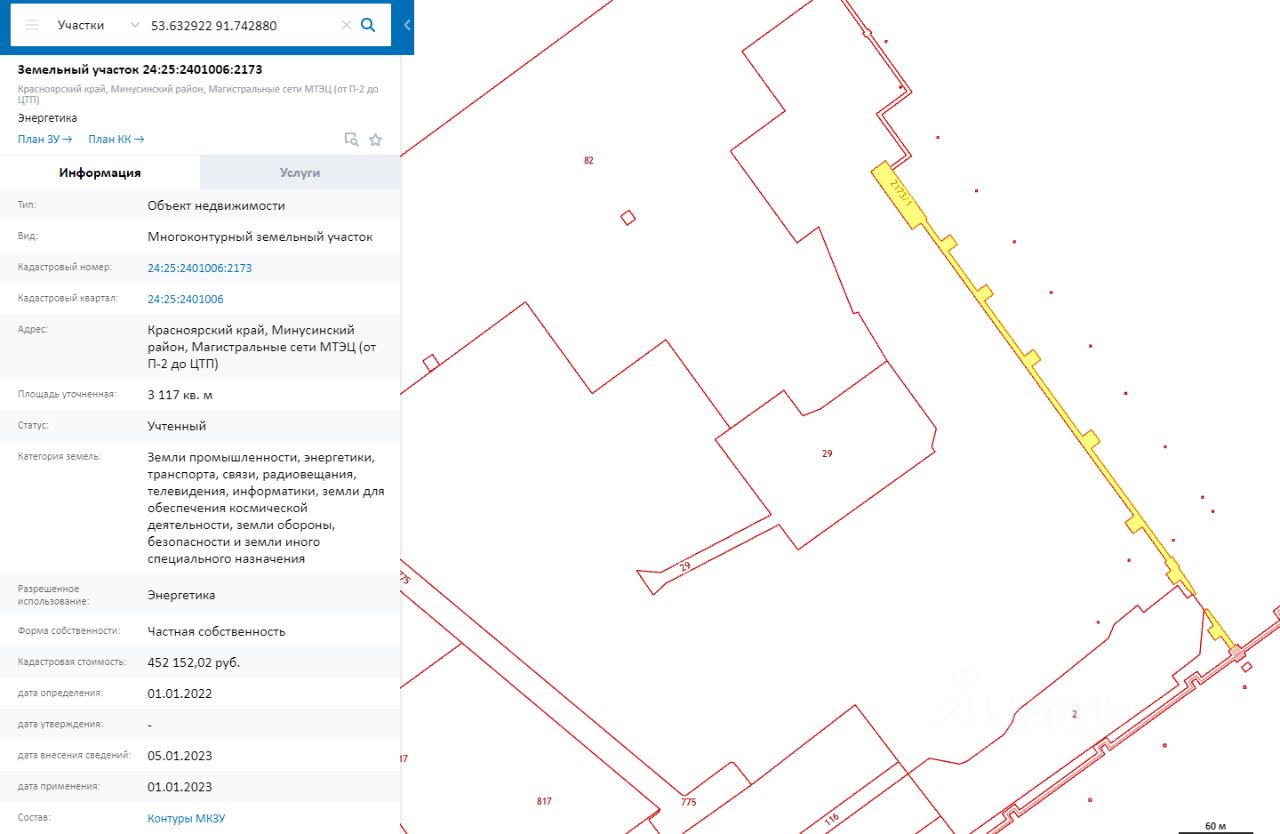Click parcel label 82 on map
Image resolution: width=1280 pixels, height=834 pixels.
pyautogui.click(x=588, y=160)
